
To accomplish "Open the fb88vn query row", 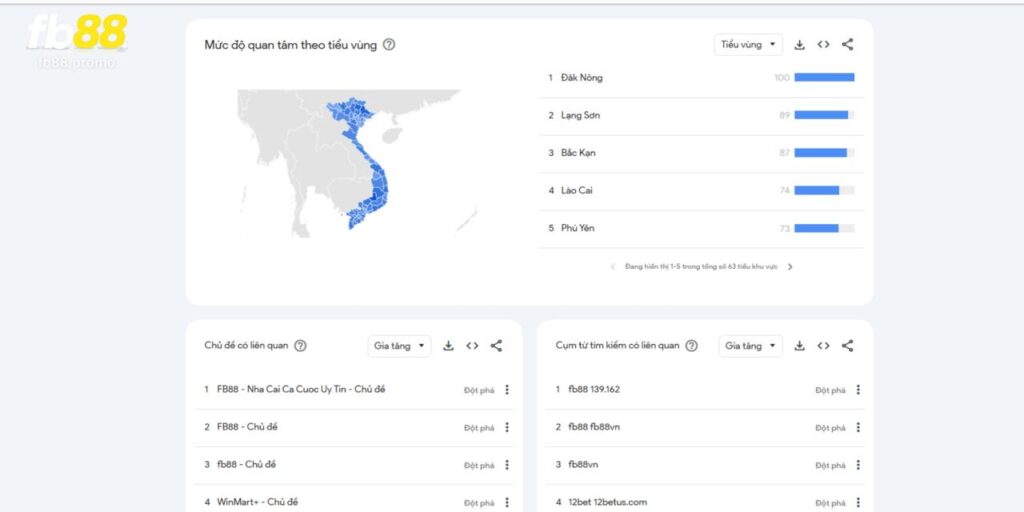I will (x=705, y=465).
